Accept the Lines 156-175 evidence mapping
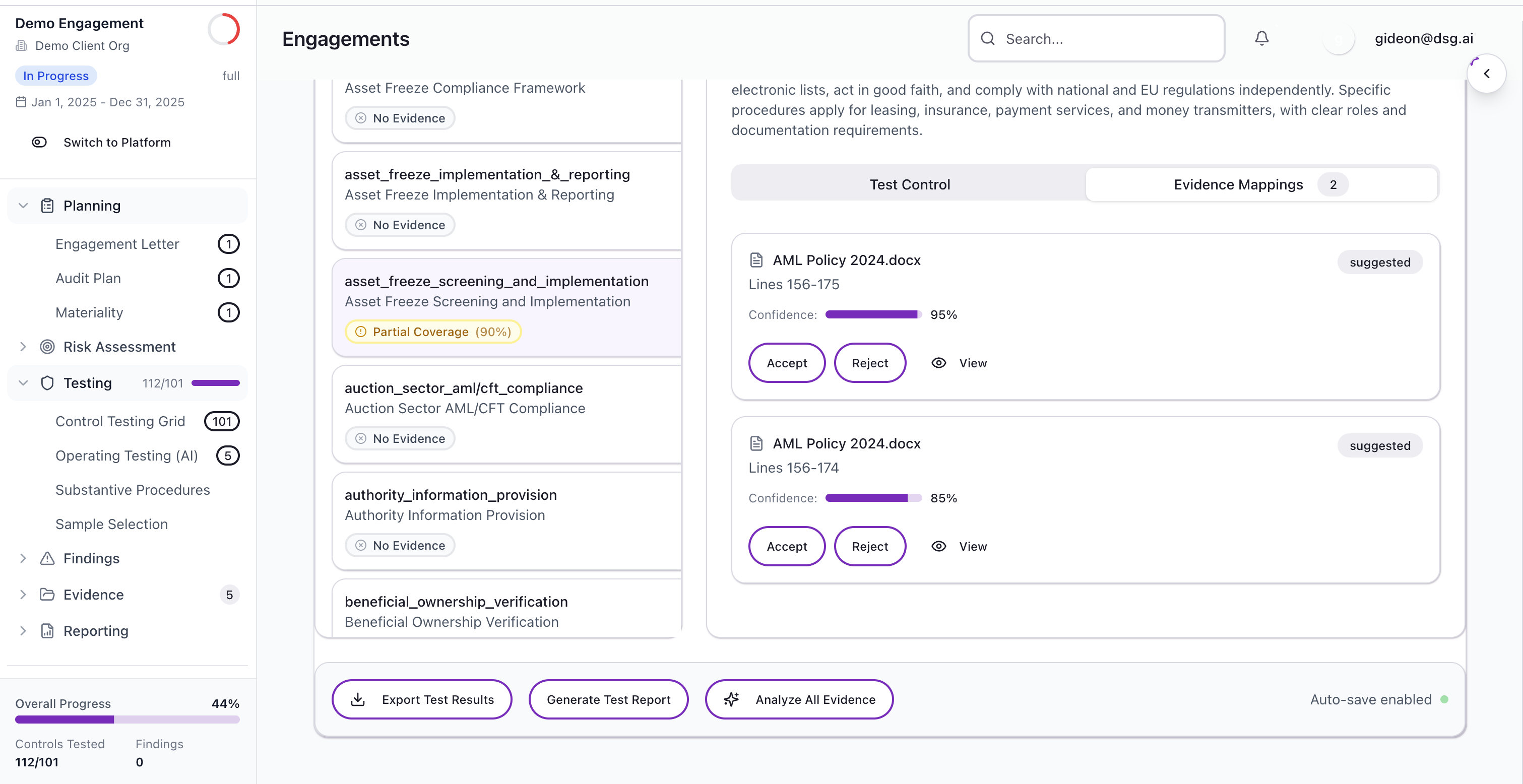 point(786,362)
